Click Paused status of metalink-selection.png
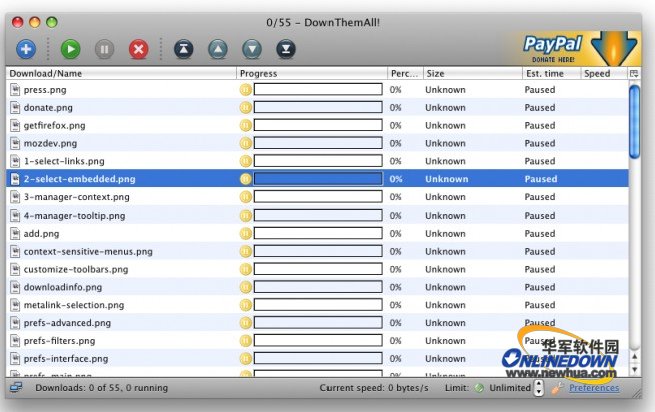This screenshot has width=655, height=412. (x=540, y=305)
